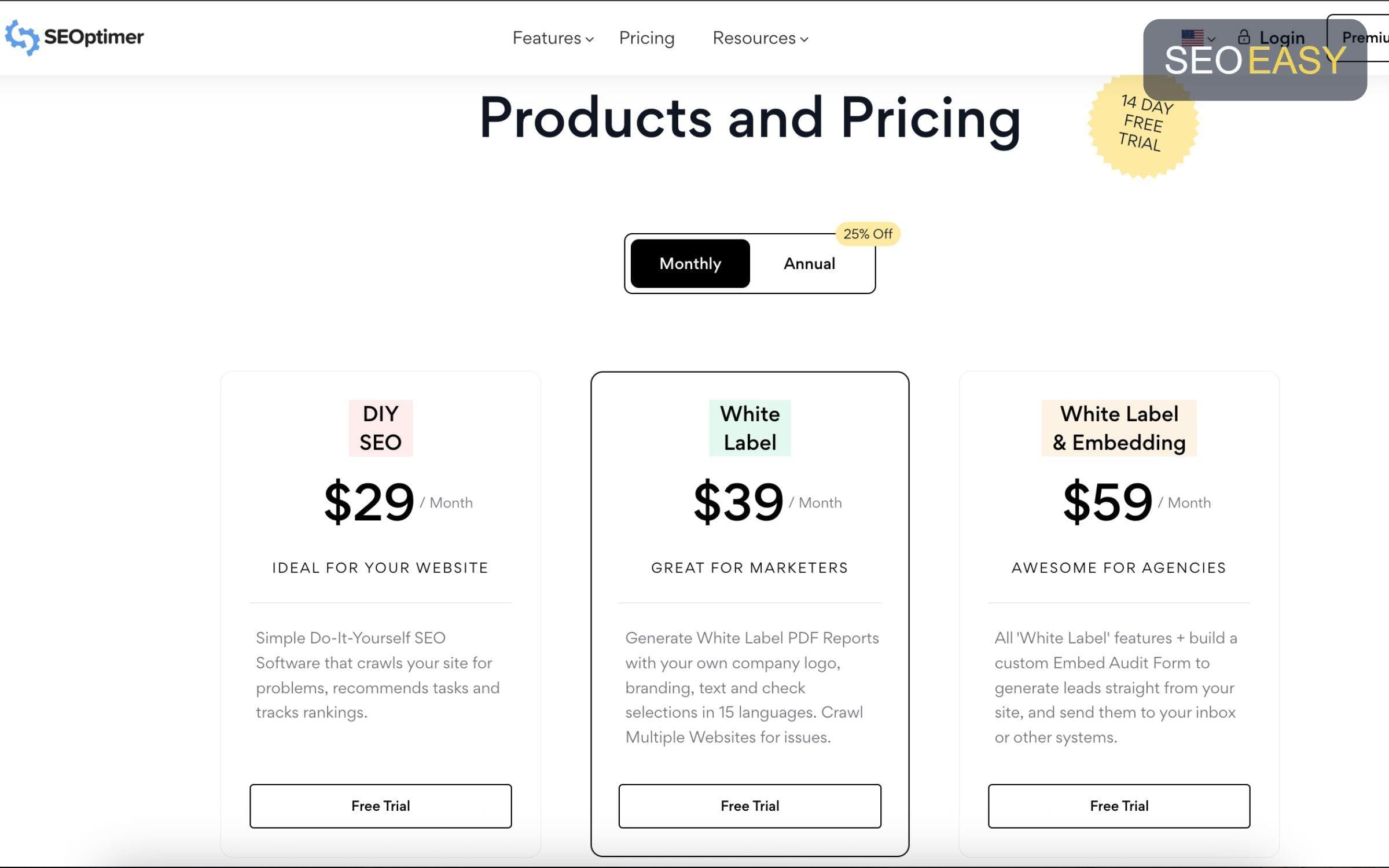Viewport: 1389px width, 868px height.
Task: Click the US flag language icon
Action: [x=1192, y=38]
